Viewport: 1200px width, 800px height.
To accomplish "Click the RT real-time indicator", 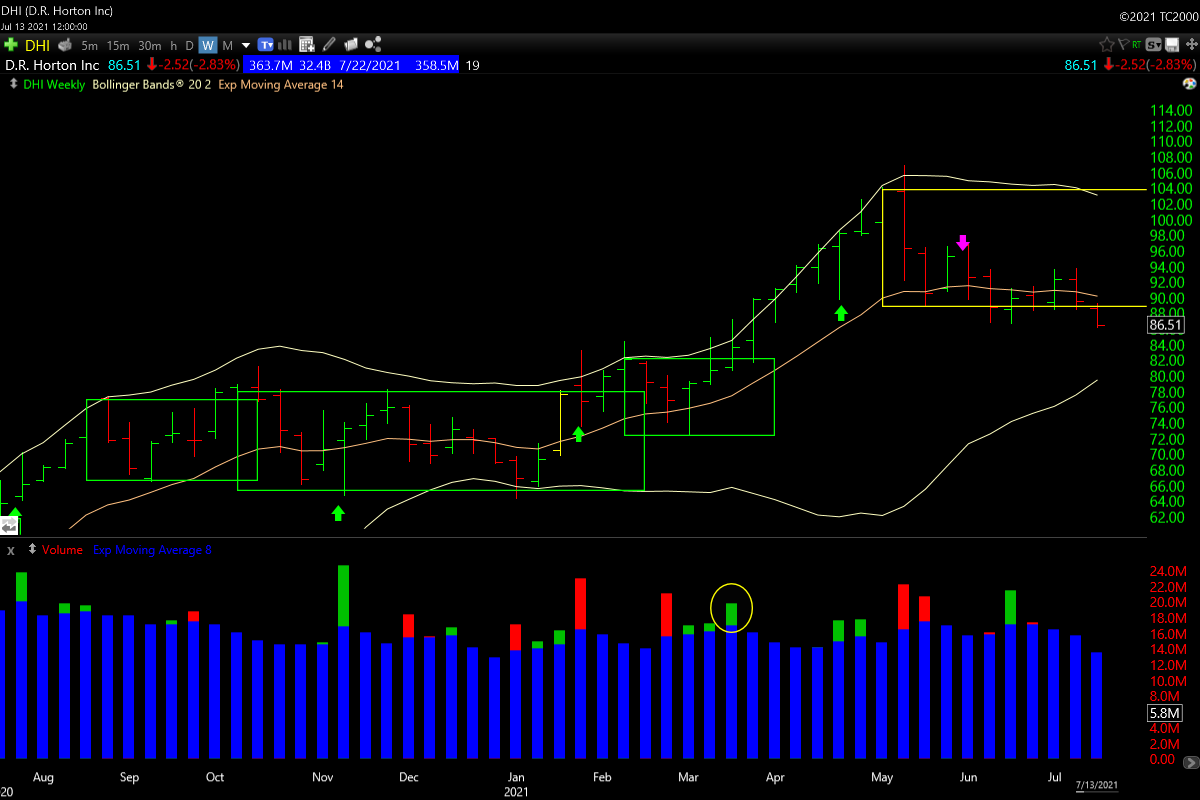I will point(1137,44).
